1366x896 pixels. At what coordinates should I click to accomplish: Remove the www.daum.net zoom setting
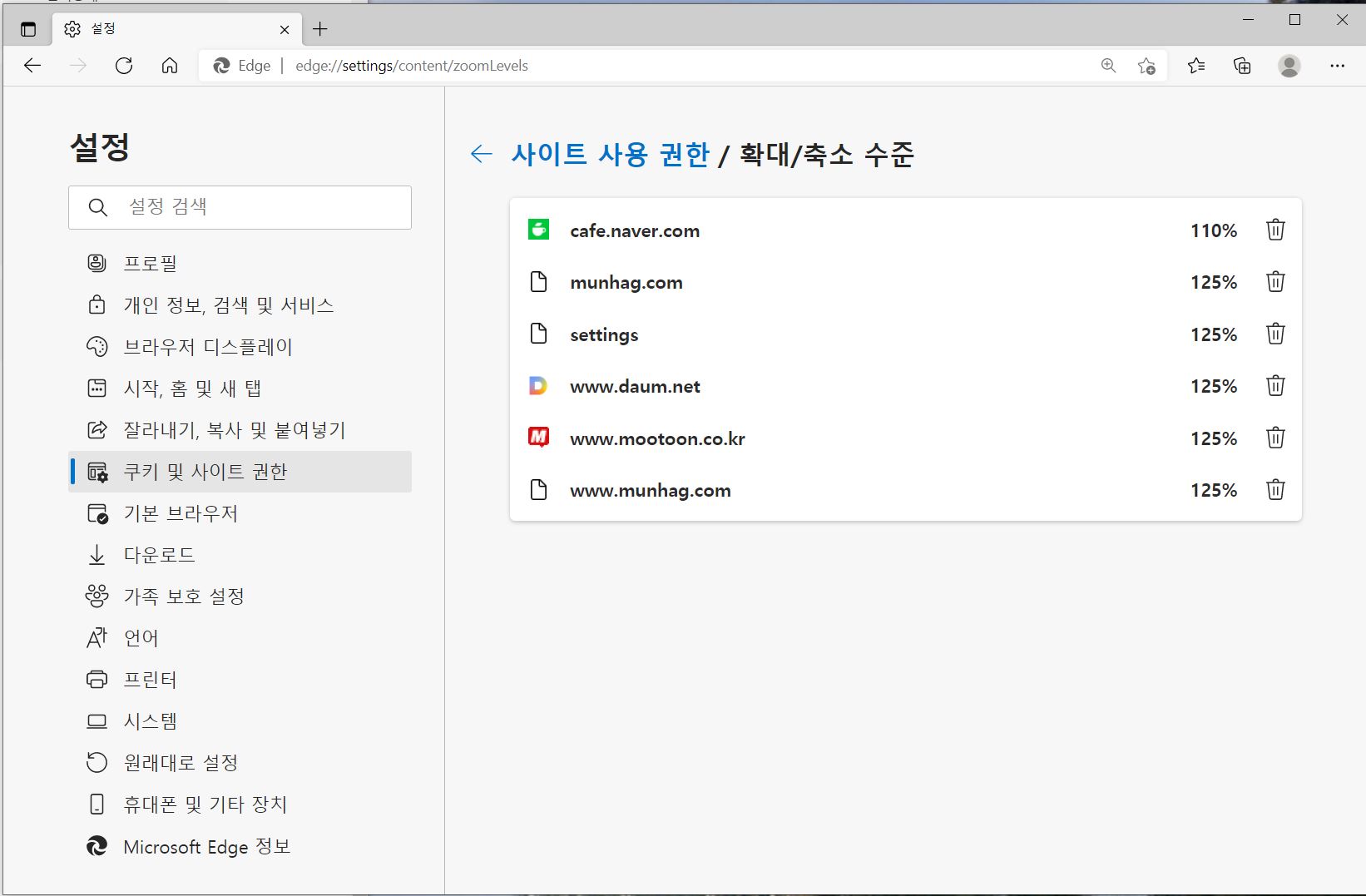tap(1274, 386)
